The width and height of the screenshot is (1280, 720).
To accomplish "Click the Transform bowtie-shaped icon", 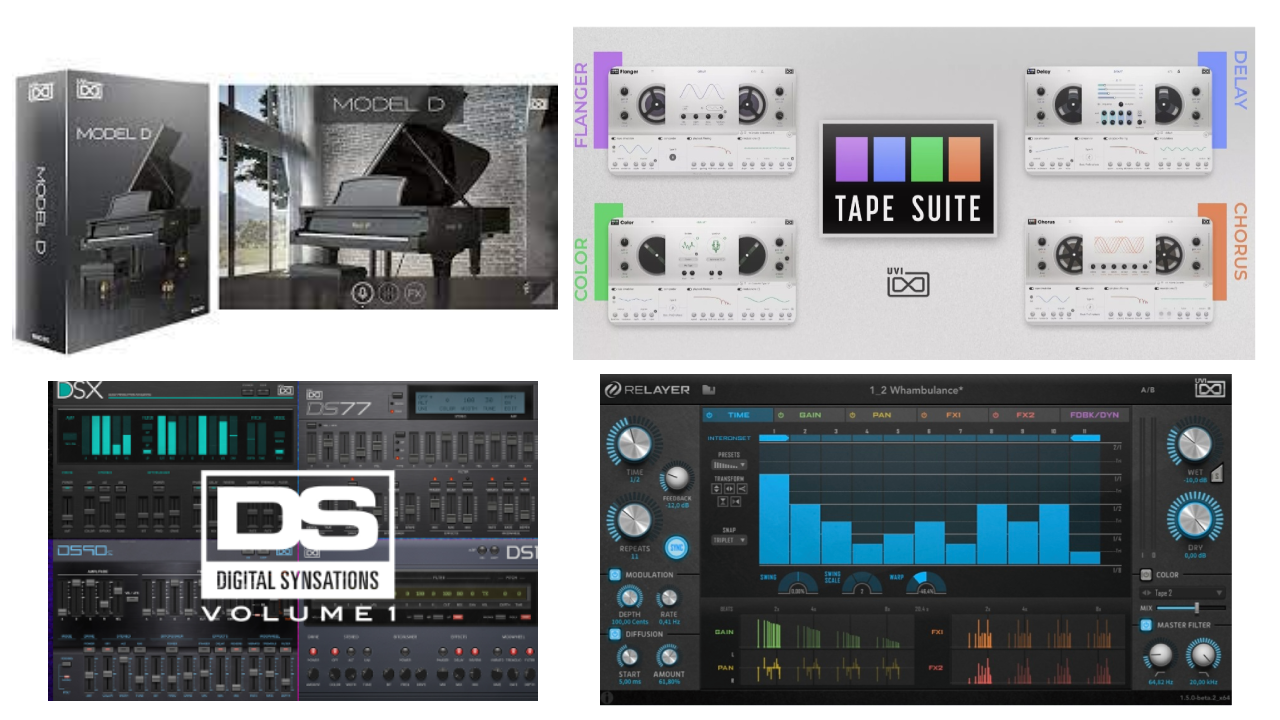I will 736,502.
